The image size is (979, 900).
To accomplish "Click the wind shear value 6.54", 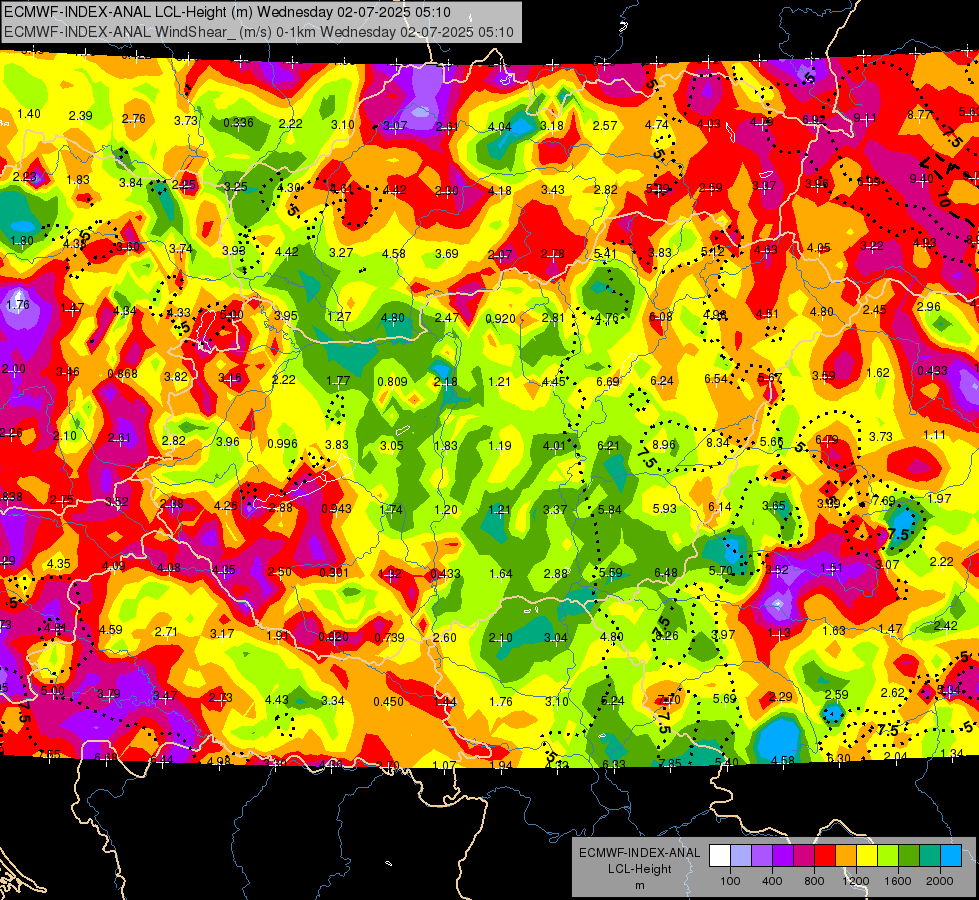I will 716,379.
